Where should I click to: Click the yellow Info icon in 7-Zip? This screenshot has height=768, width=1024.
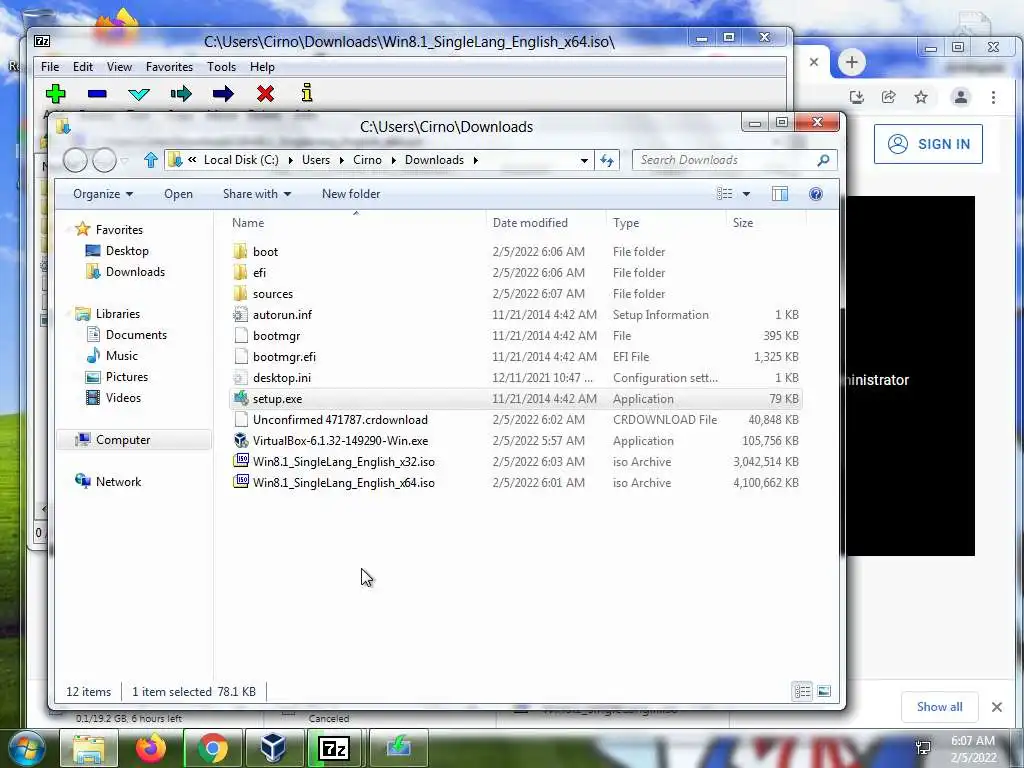(307, 93)
